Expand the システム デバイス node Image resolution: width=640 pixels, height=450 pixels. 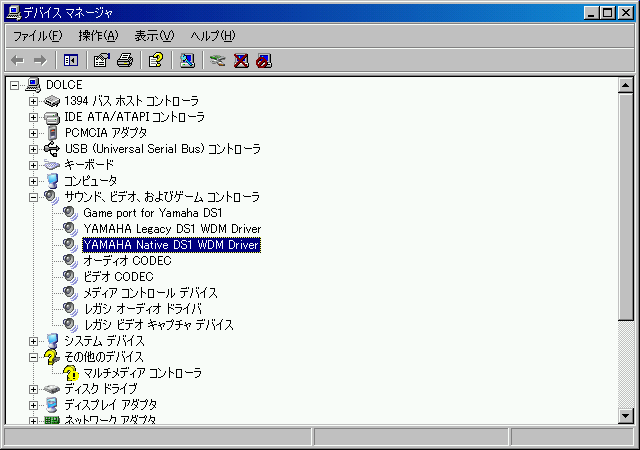pos(33,341)
